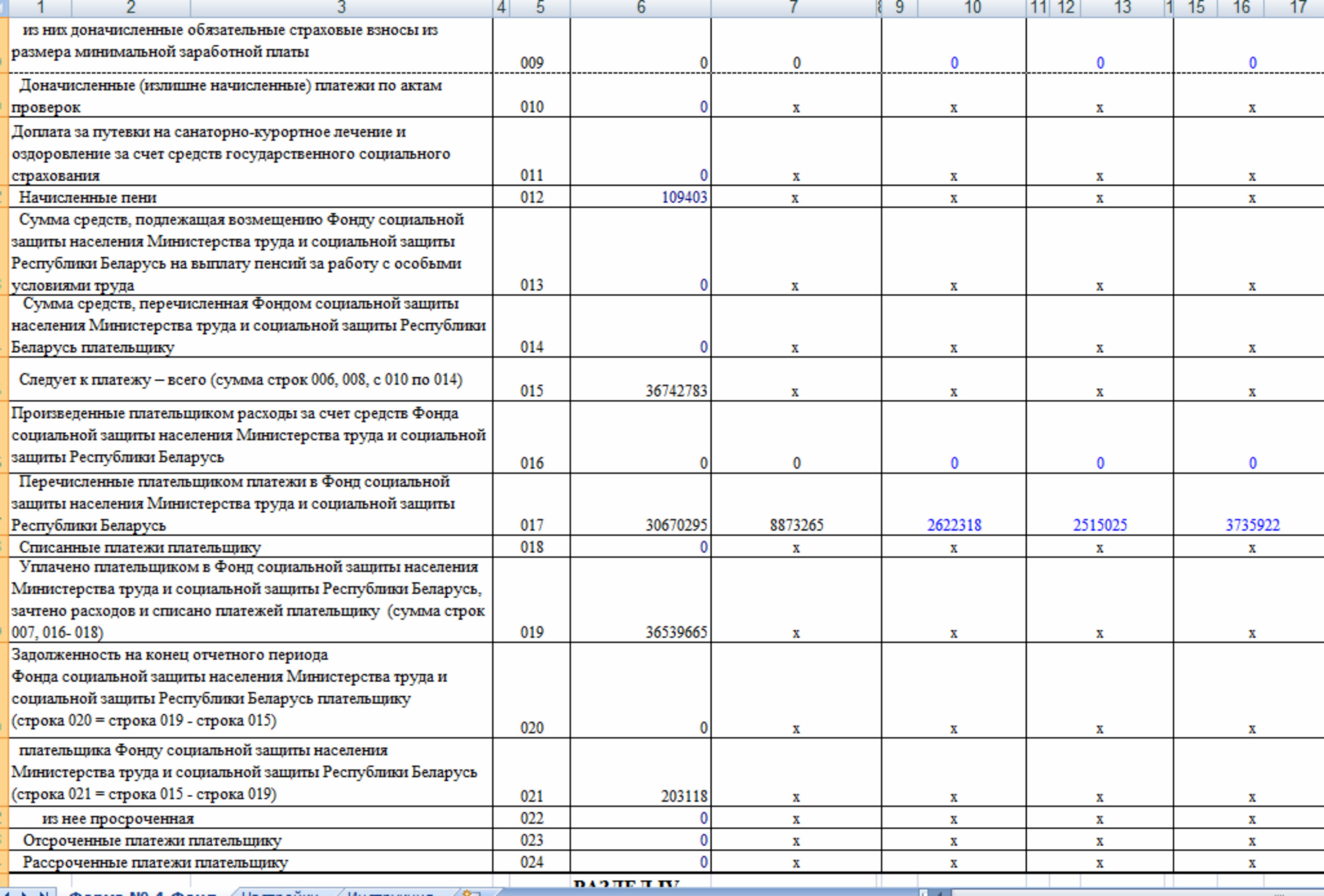The image size is (1324, 896).
Task: Click the blue 0 in row 018
Action: pos(704,547)
